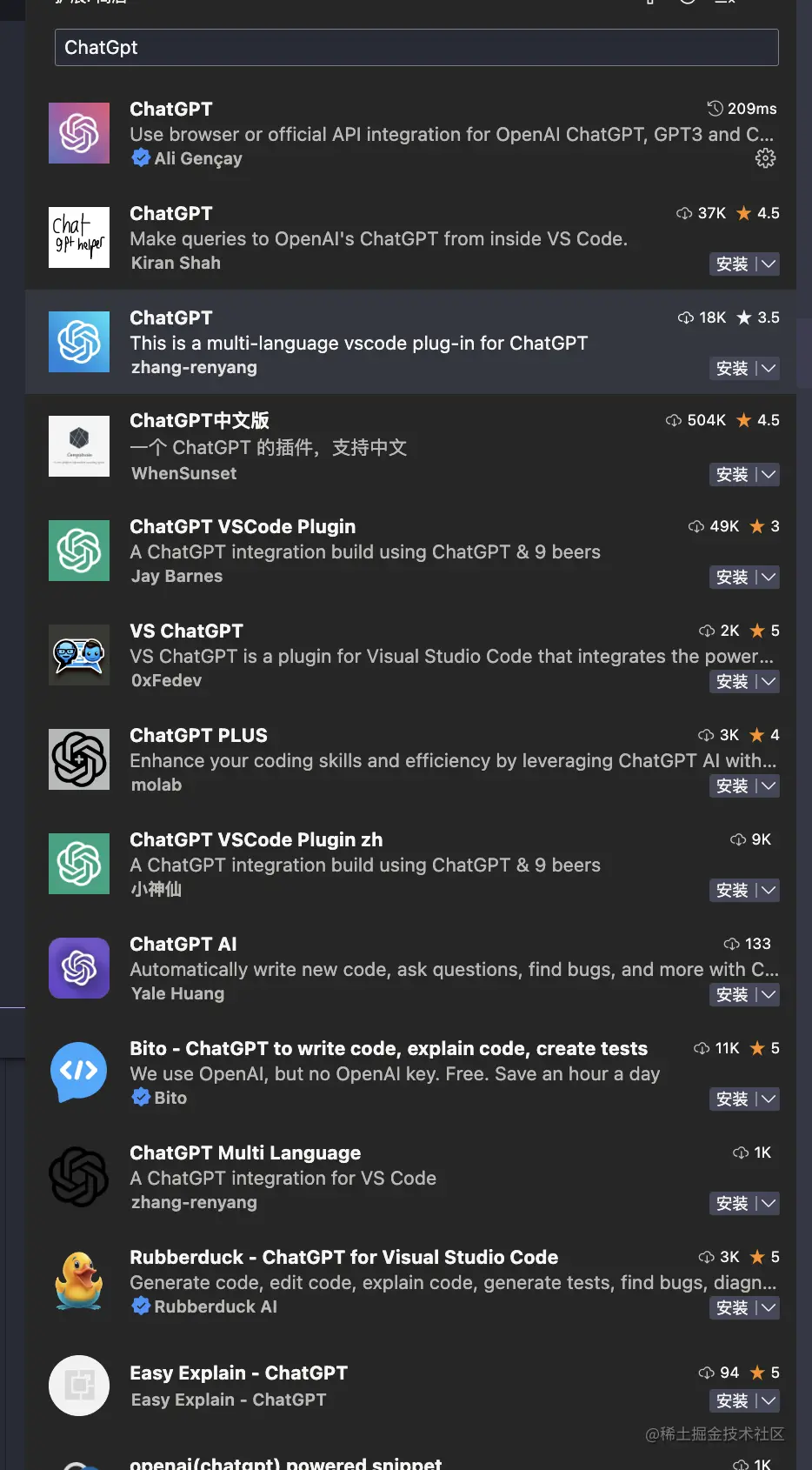This screenshot has height=1470, width=812.
Task: Click the Easy Explain round icon
Action: (x=79, y=1386)
